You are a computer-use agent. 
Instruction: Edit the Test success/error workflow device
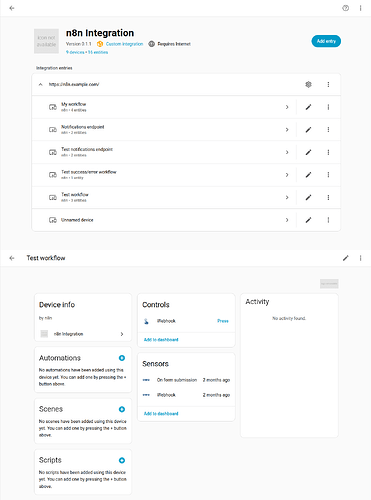(308, 175)
